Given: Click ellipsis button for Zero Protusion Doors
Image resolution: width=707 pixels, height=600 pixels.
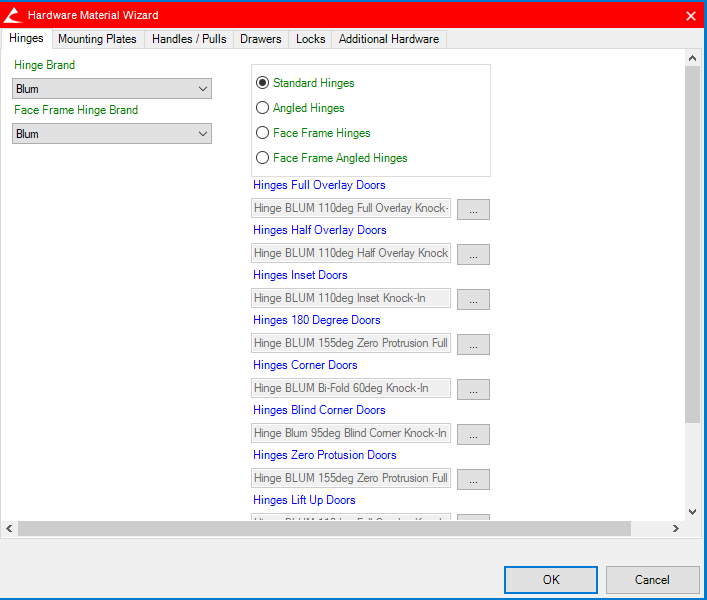Looking at the screenshot, I should [473, 479].
